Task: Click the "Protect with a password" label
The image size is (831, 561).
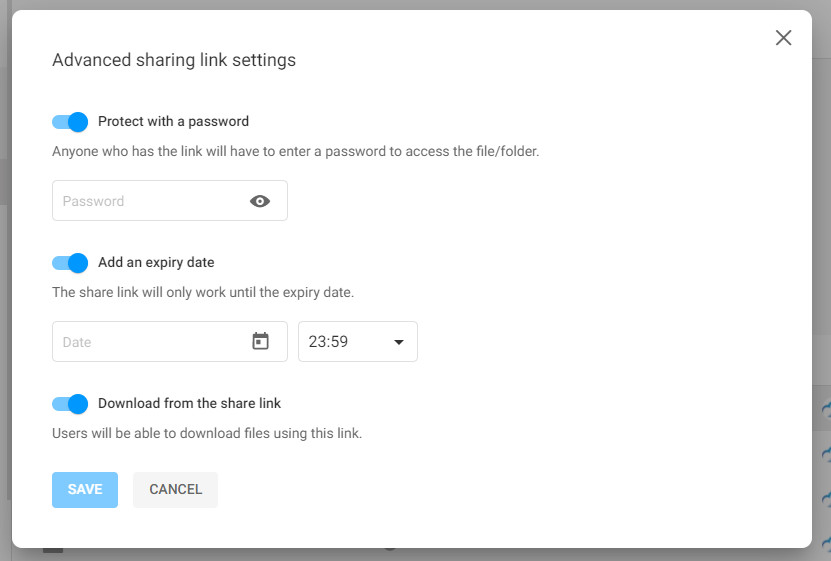Action: click(x=173, y=122)
